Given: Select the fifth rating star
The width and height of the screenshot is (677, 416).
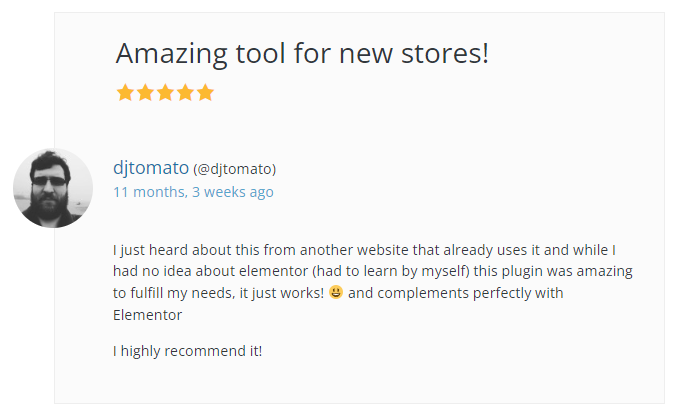Looking at the screenshot, I should click(x=205, y=93).
